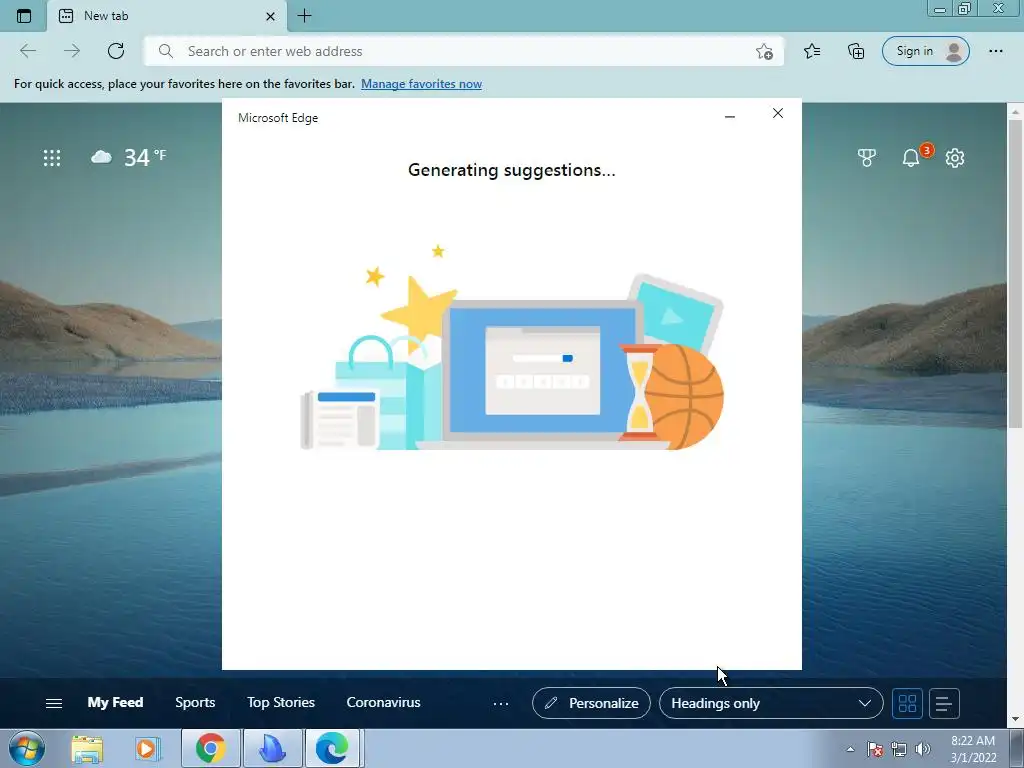Open the Rewards trophy icon
The width and height of the screenshot is (1024, 768).
coord(867,157)
